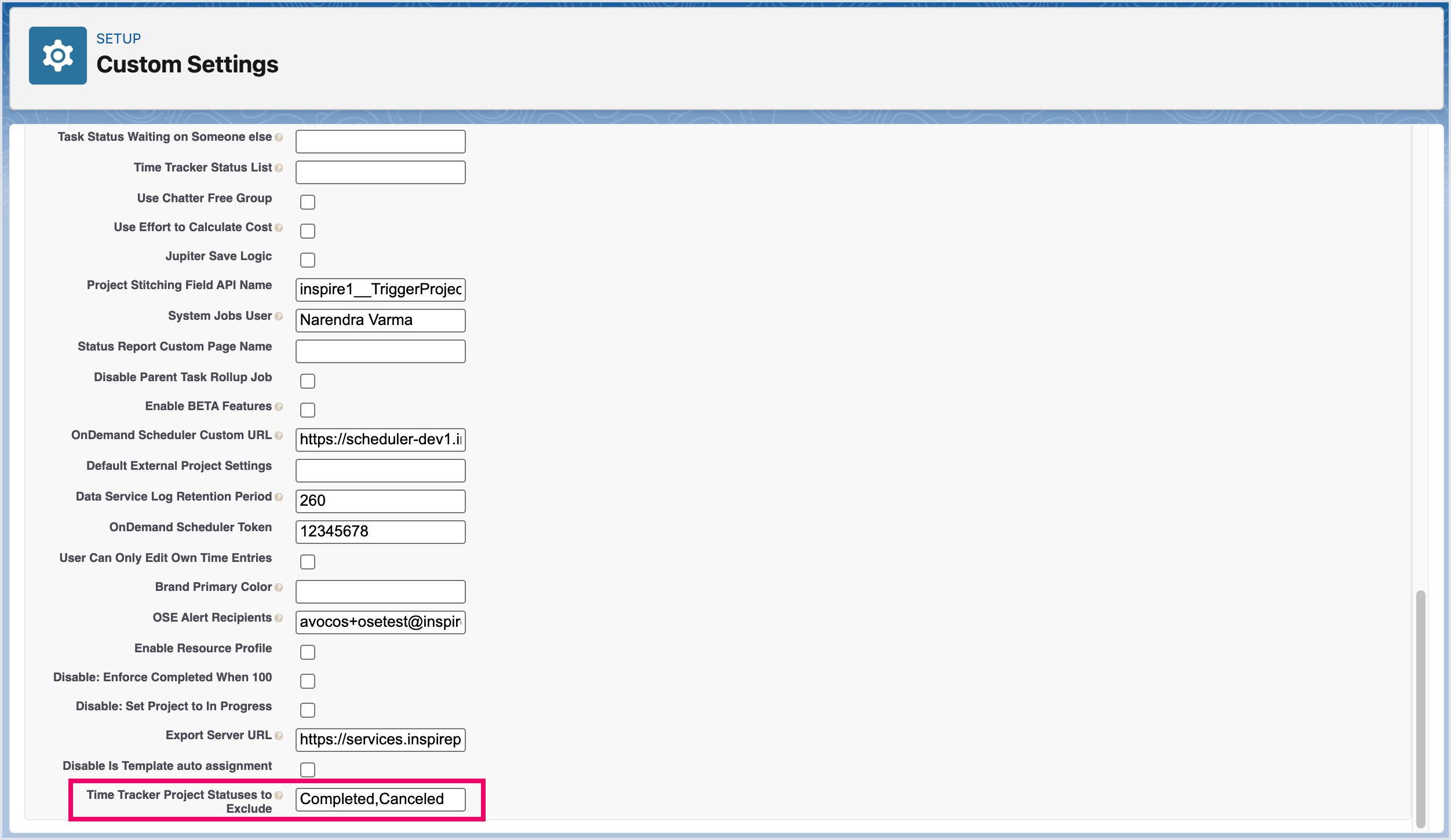1451x840 pixels.
Task: Tick the Enable Resource Profile checkbox
Action: [308, 652]
